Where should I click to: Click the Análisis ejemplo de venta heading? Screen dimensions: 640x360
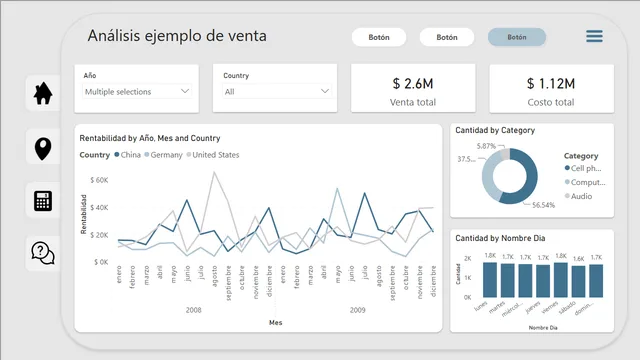point(177,36)
